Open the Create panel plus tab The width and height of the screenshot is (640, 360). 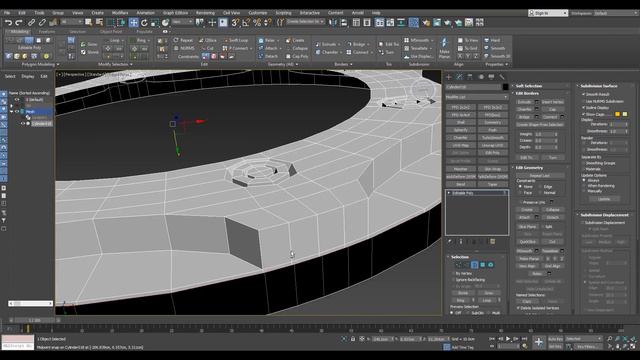coord(449,77)
